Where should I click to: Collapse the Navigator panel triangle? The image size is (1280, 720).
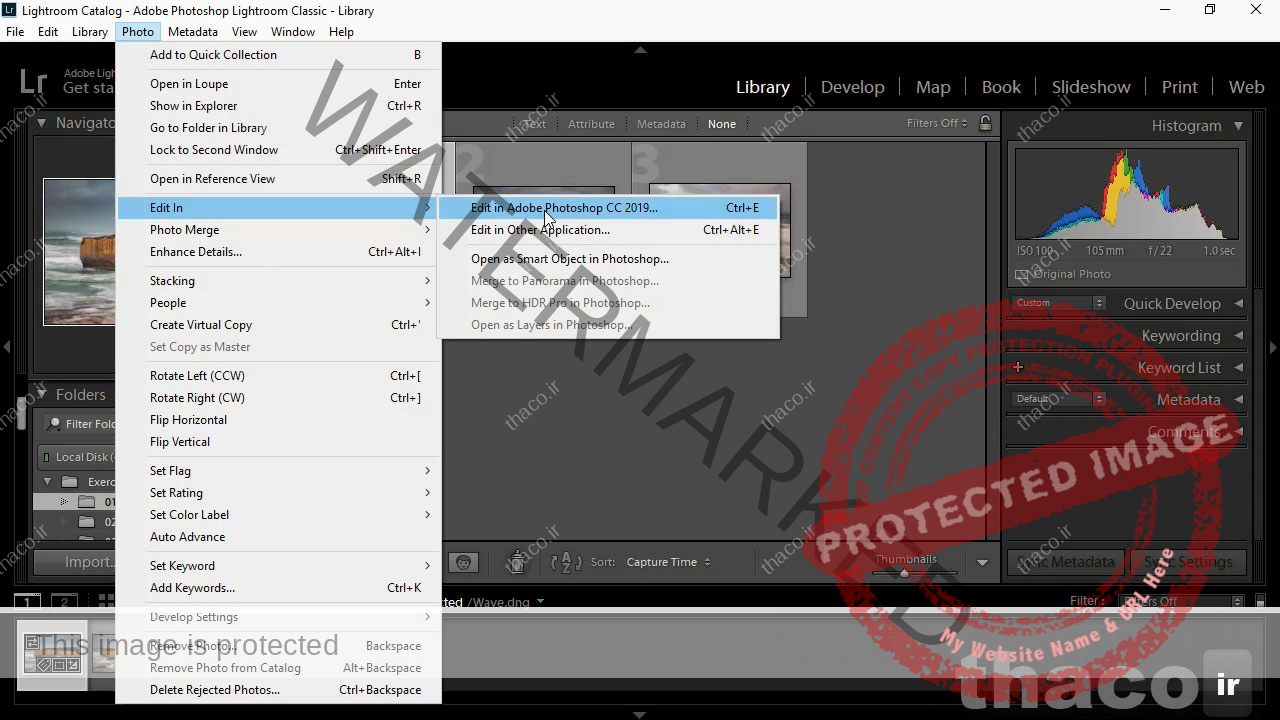coord(42,123)
